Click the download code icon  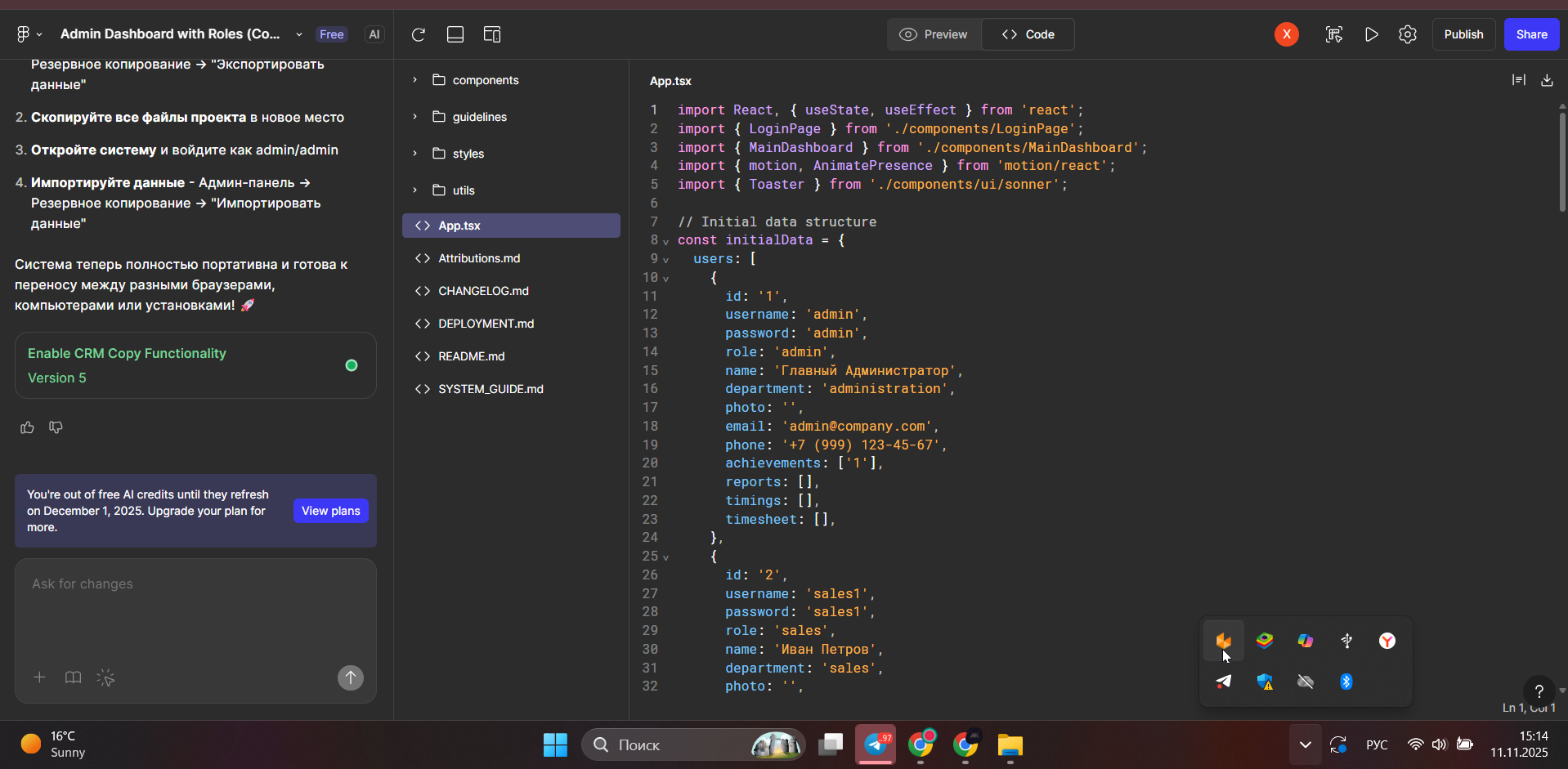click(1547, 80)
